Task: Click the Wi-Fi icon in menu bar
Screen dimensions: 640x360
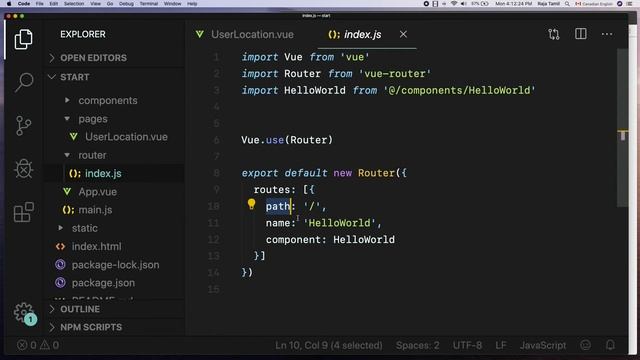Action: (454, 4)
